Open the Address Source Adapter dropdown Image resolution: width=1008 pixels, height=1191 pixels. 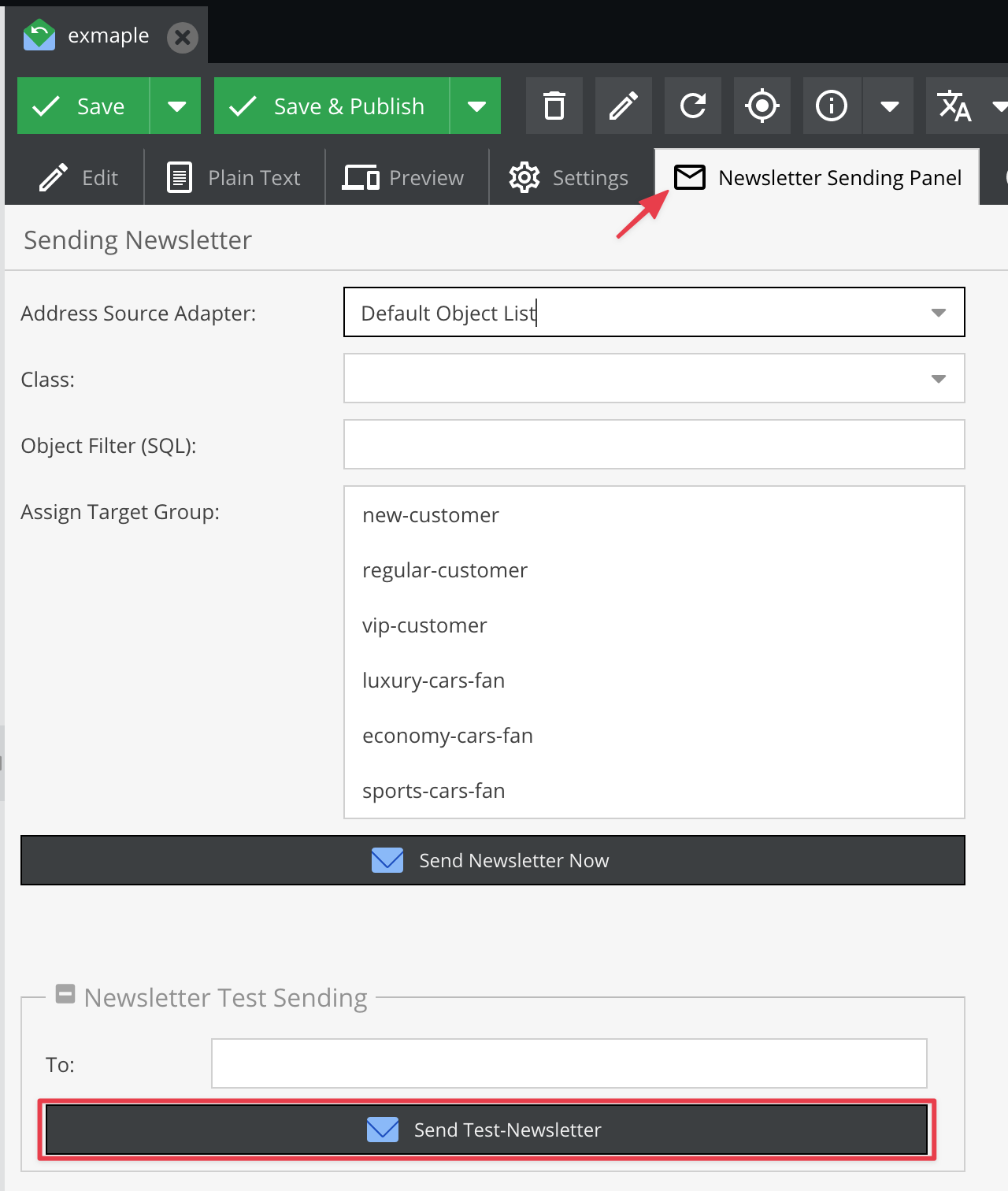tap(938, 313)
